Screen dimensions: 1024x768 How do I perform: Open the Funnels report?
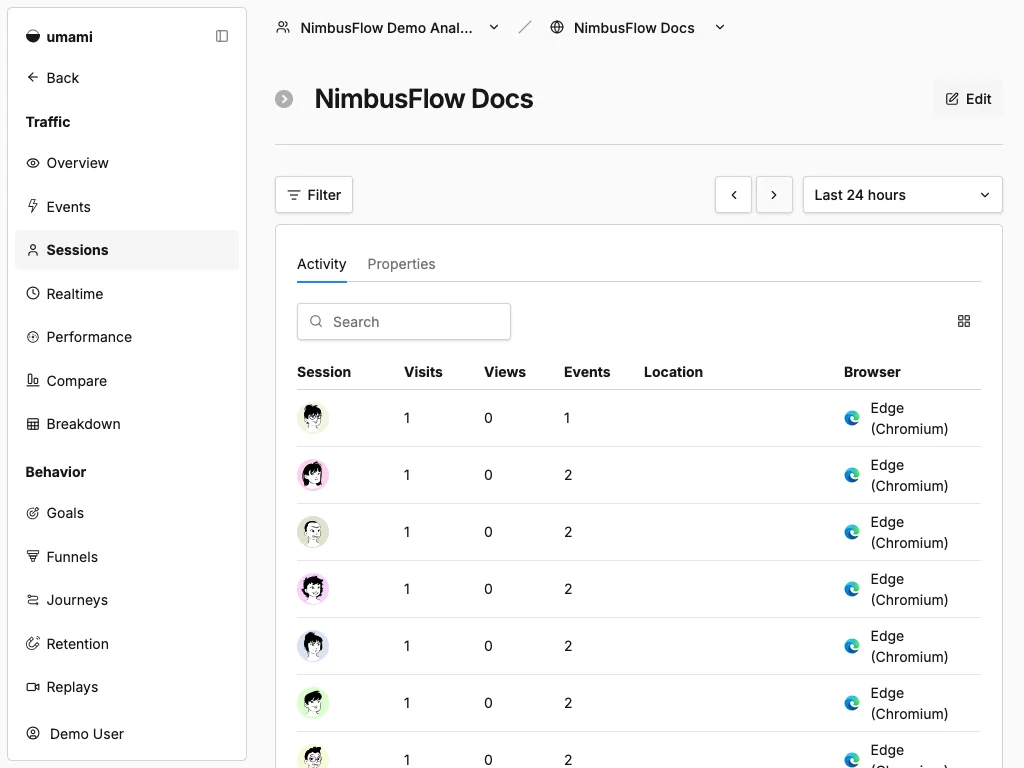[127, 557]
